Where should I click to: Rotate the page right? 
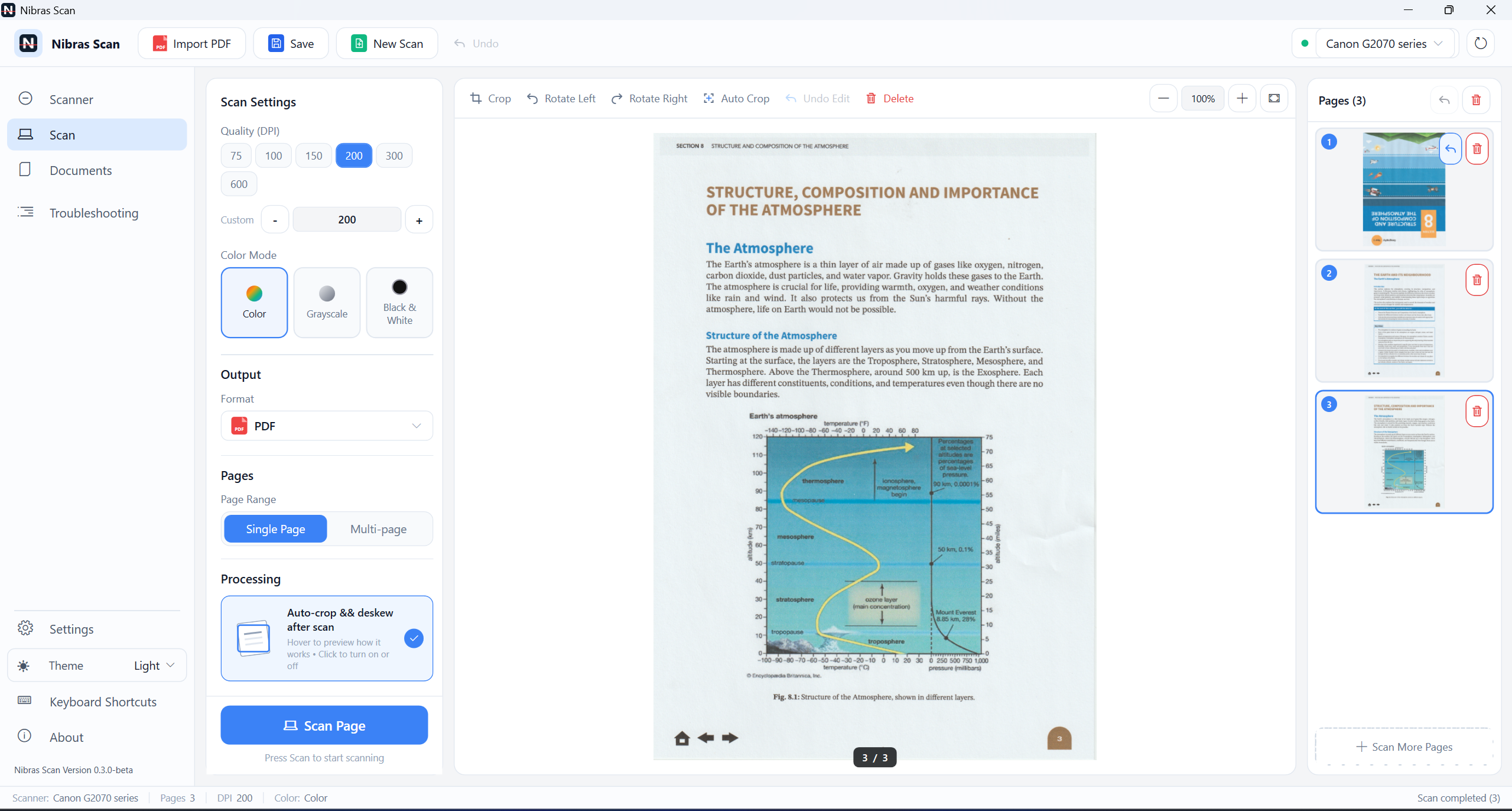pos(649,99)
